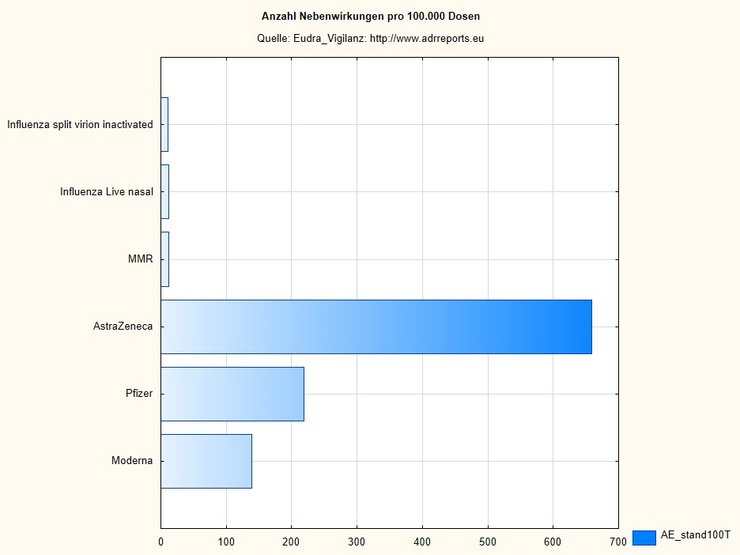
Task: Click the chart title 'Anzahl Nebenwirkungen pro 100.000 Dosen'
Action: tap(370, 16)
